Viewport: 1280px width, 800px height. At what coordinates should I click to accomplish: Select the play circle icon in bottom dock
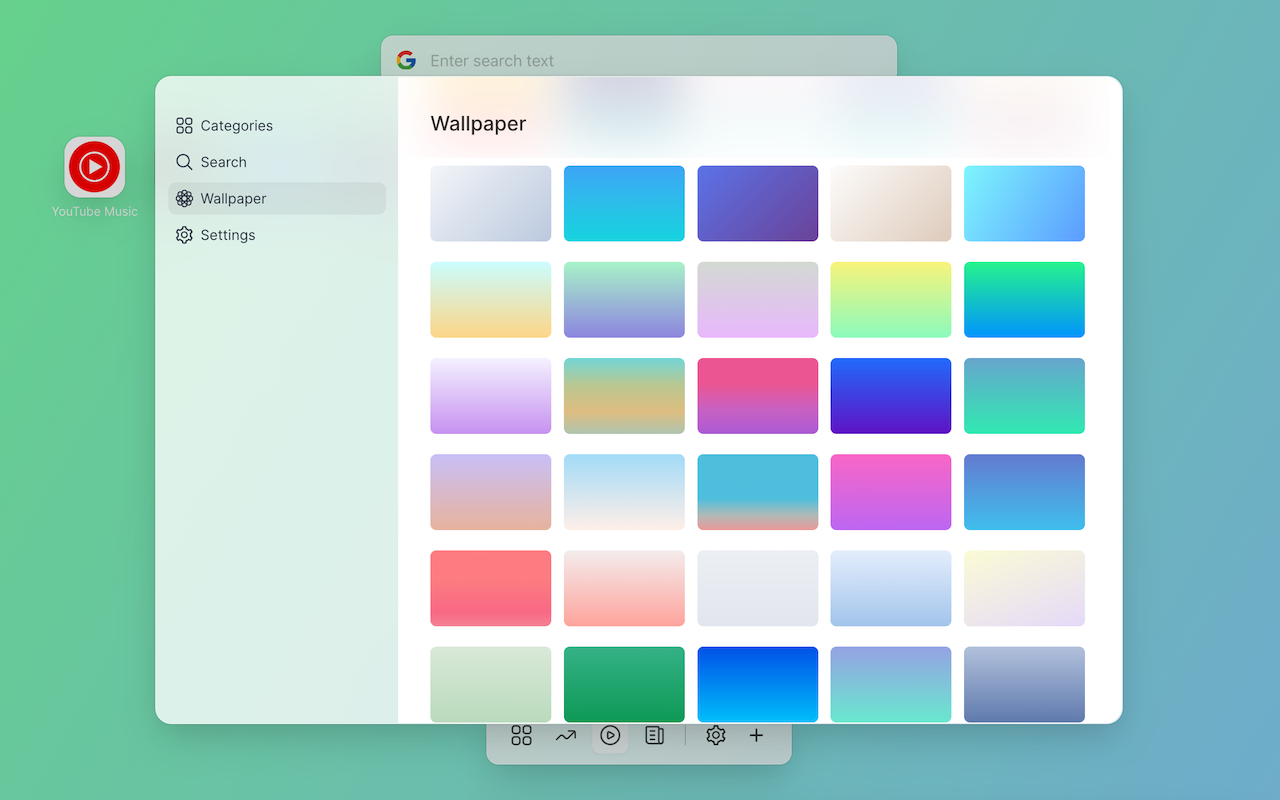(x=610, y=735)
